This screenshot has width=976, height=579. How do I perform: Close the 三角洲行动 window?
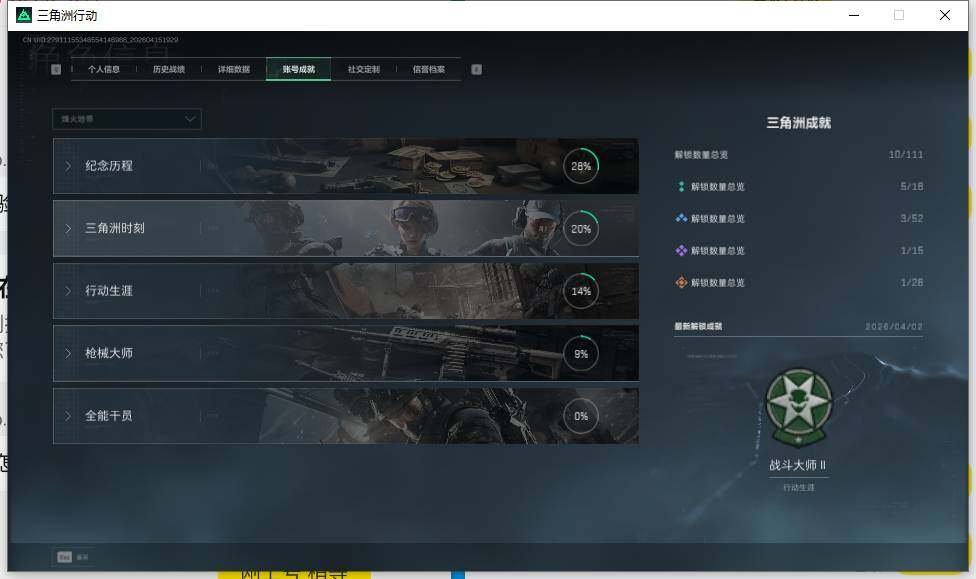coord(945,15)
